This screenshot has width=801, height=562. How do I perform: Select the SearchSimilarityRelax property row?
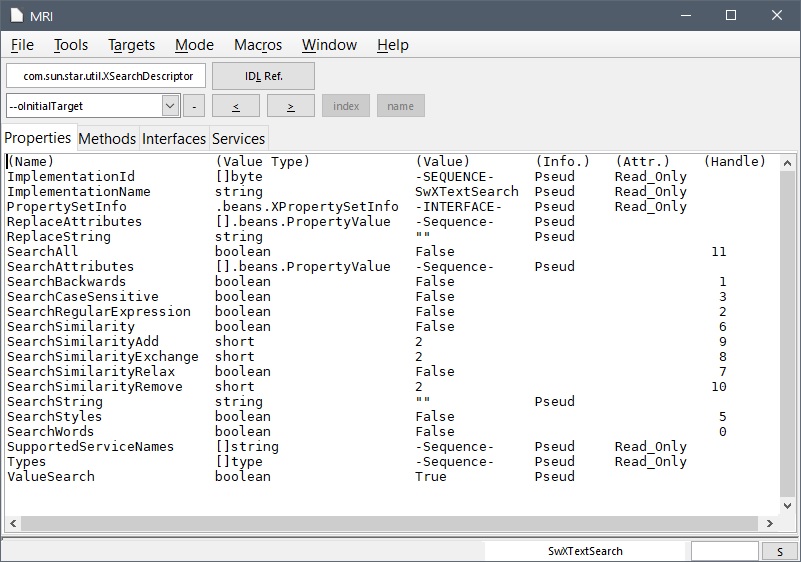[x=392, y=371]
